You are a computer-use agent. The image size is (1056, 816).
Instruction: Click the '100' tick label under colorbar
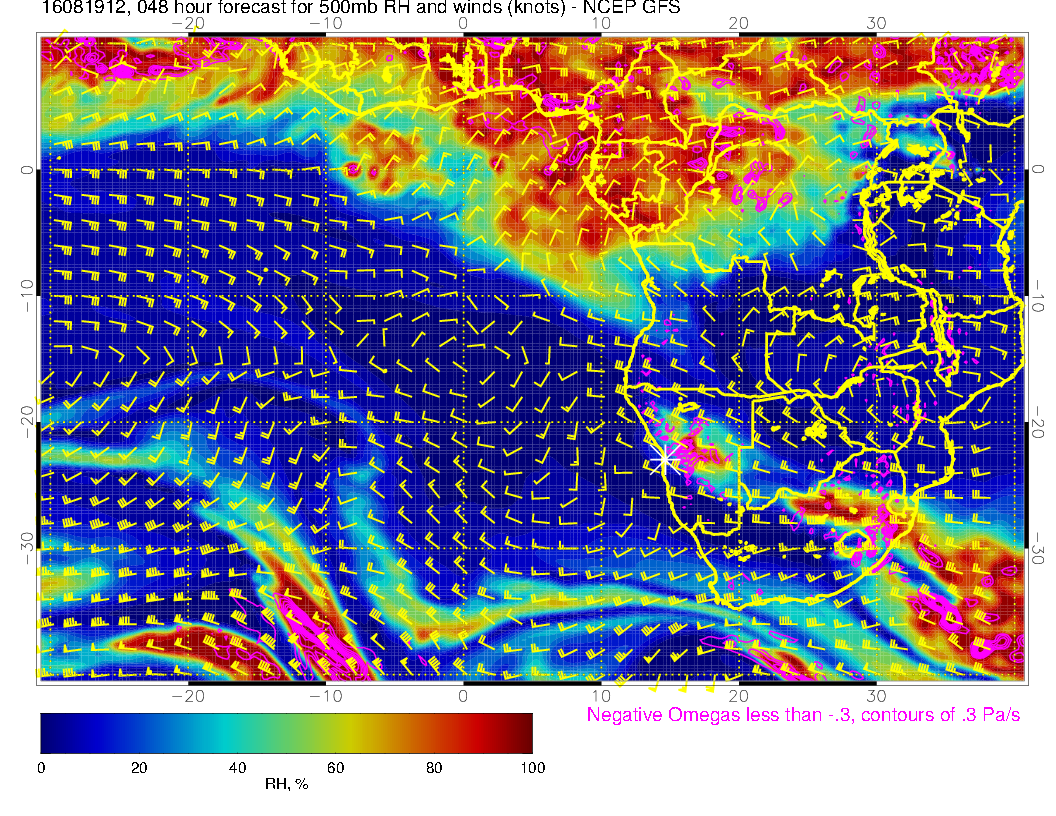[532, 767]
